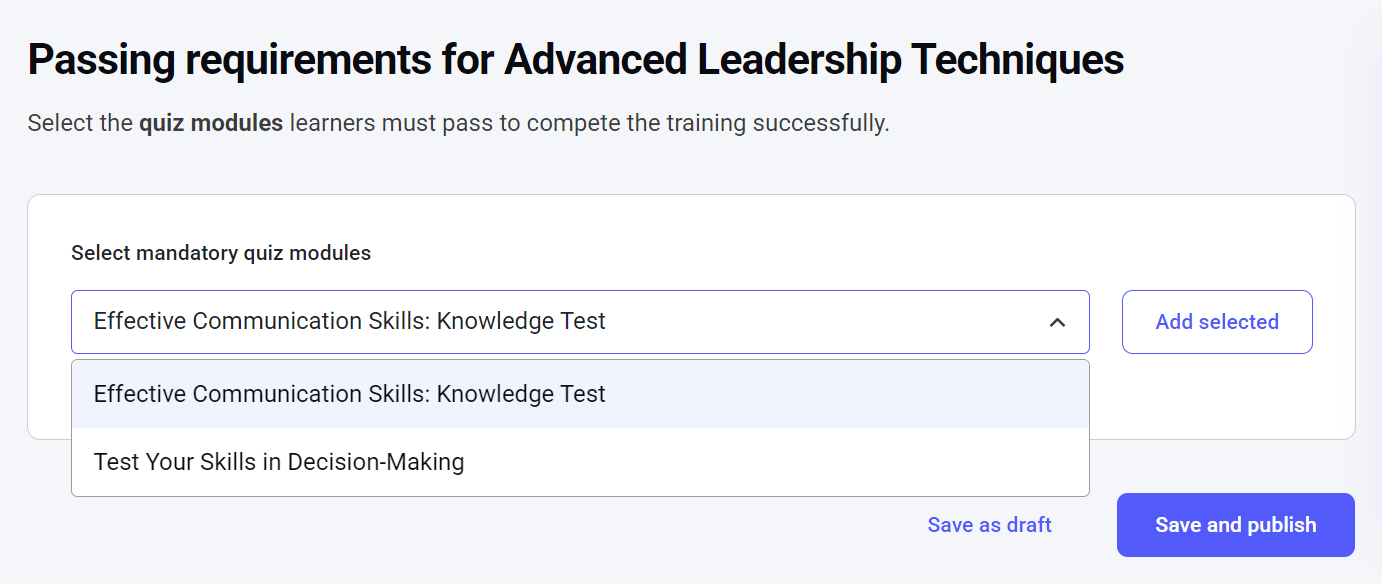1382x584 pixels.
Task: Select Test Your Skills in Decision-Making option
Action: pyautogui.click(x=279, y=462)
